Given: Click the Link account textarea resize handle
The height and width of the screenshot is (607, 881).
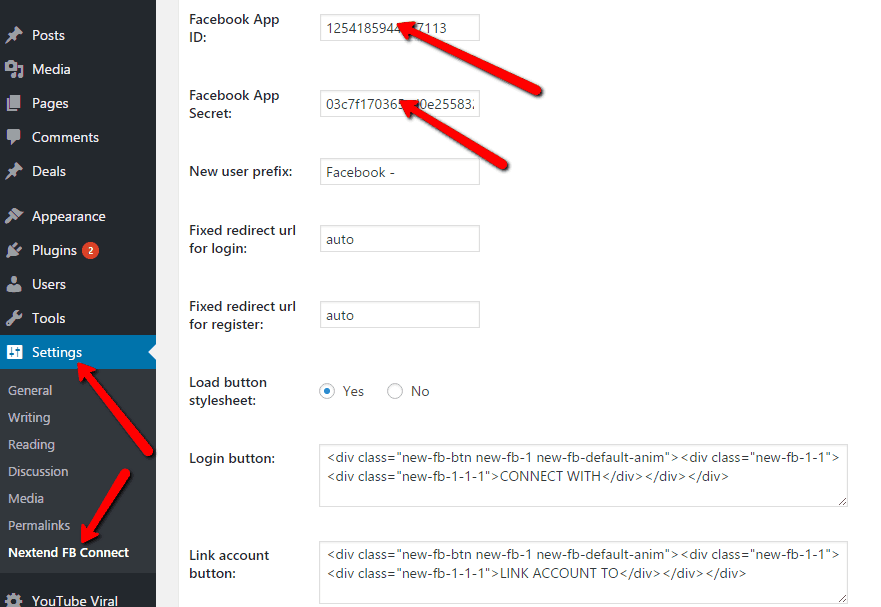Looking at the screenshot, I should (842, 598).
